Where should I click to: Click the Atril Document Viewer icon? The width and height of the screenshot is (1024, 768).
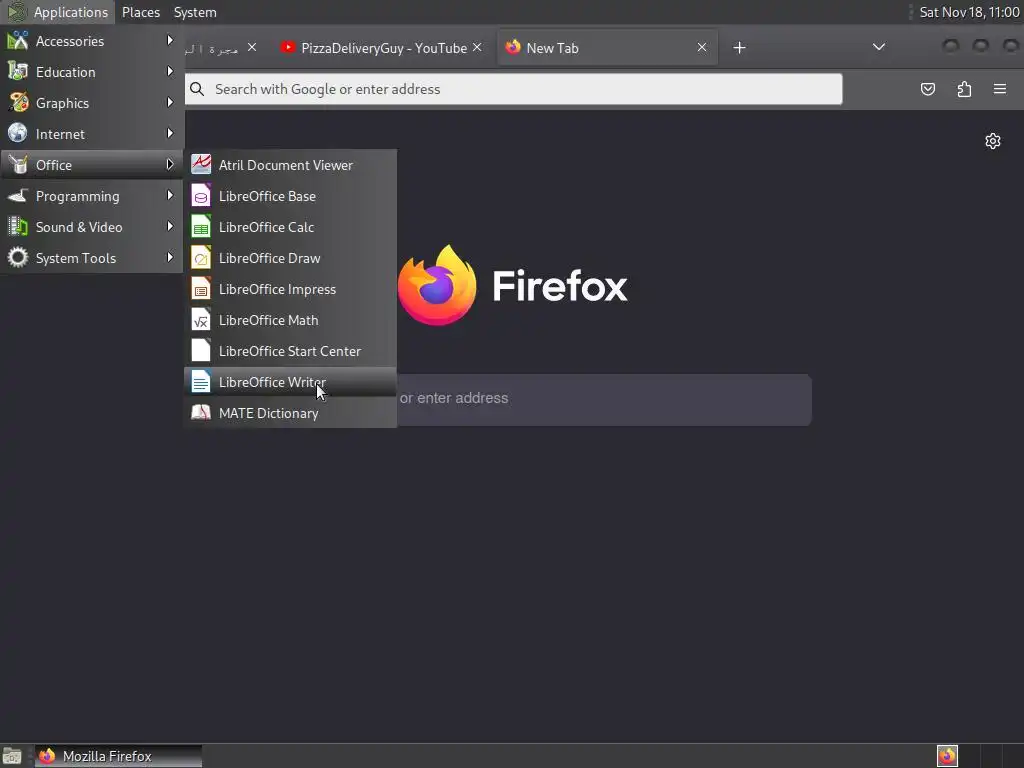tap(200, 165)
